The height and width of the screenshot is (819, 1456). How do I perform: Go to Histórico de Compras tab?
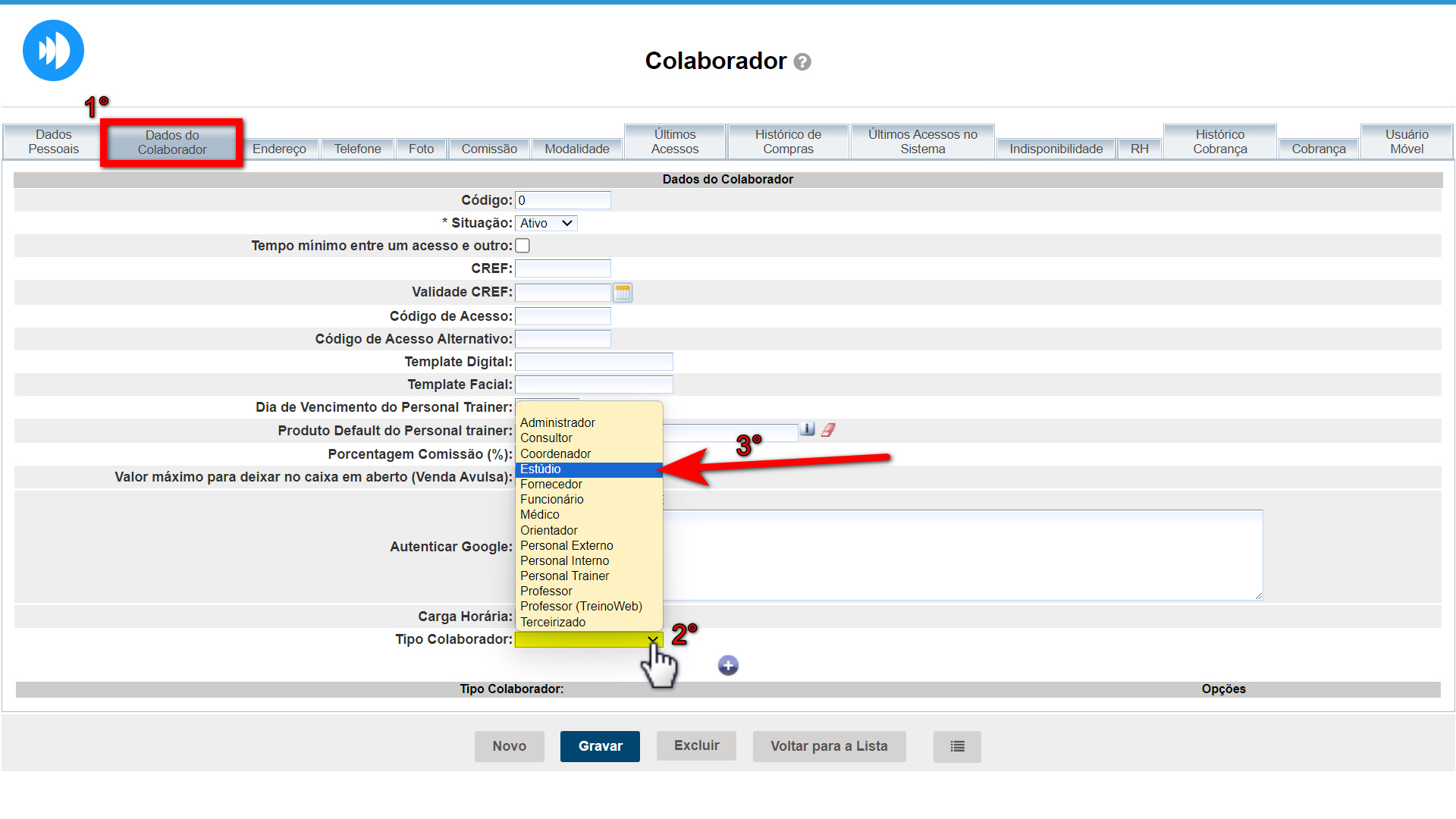pyautogui.click(x=788, y=142)
